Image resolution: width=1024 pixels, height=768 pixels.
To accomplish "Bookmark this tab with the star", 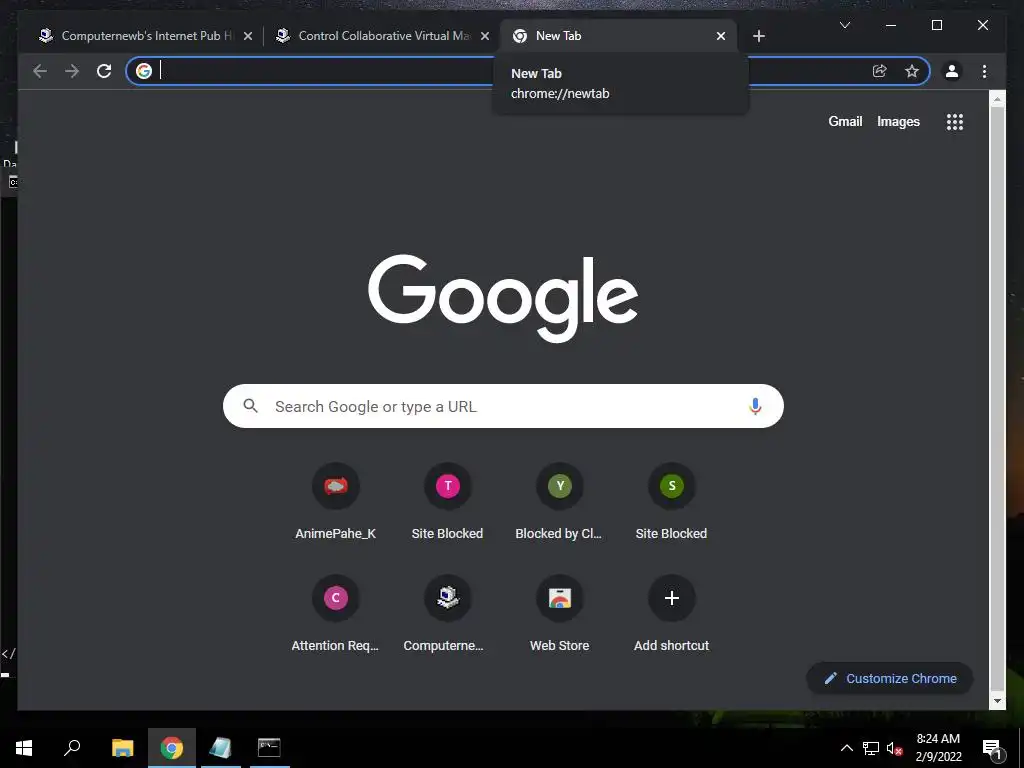I will tap(912, 71).
